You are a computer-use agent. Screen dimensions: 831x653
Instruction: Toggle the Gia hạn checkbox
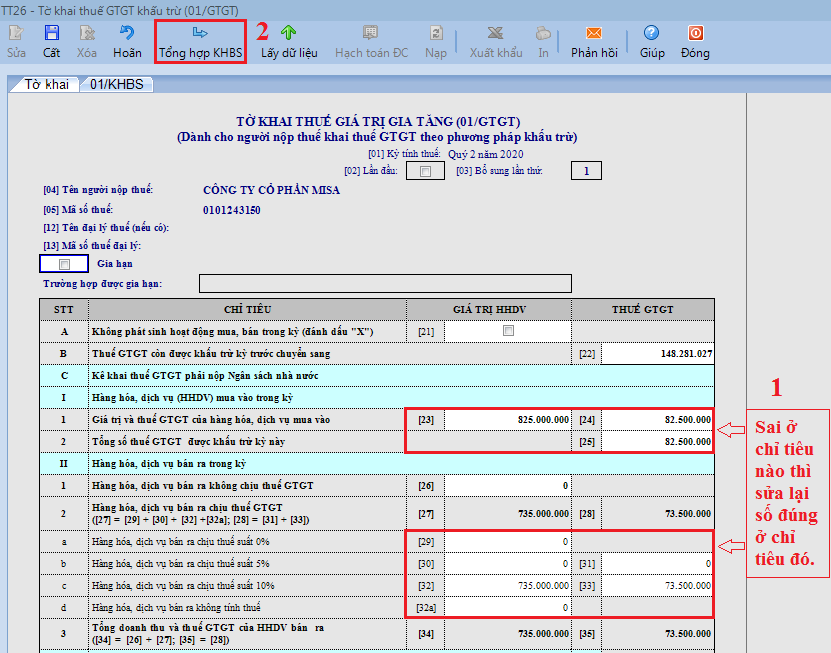pos(64,264)
